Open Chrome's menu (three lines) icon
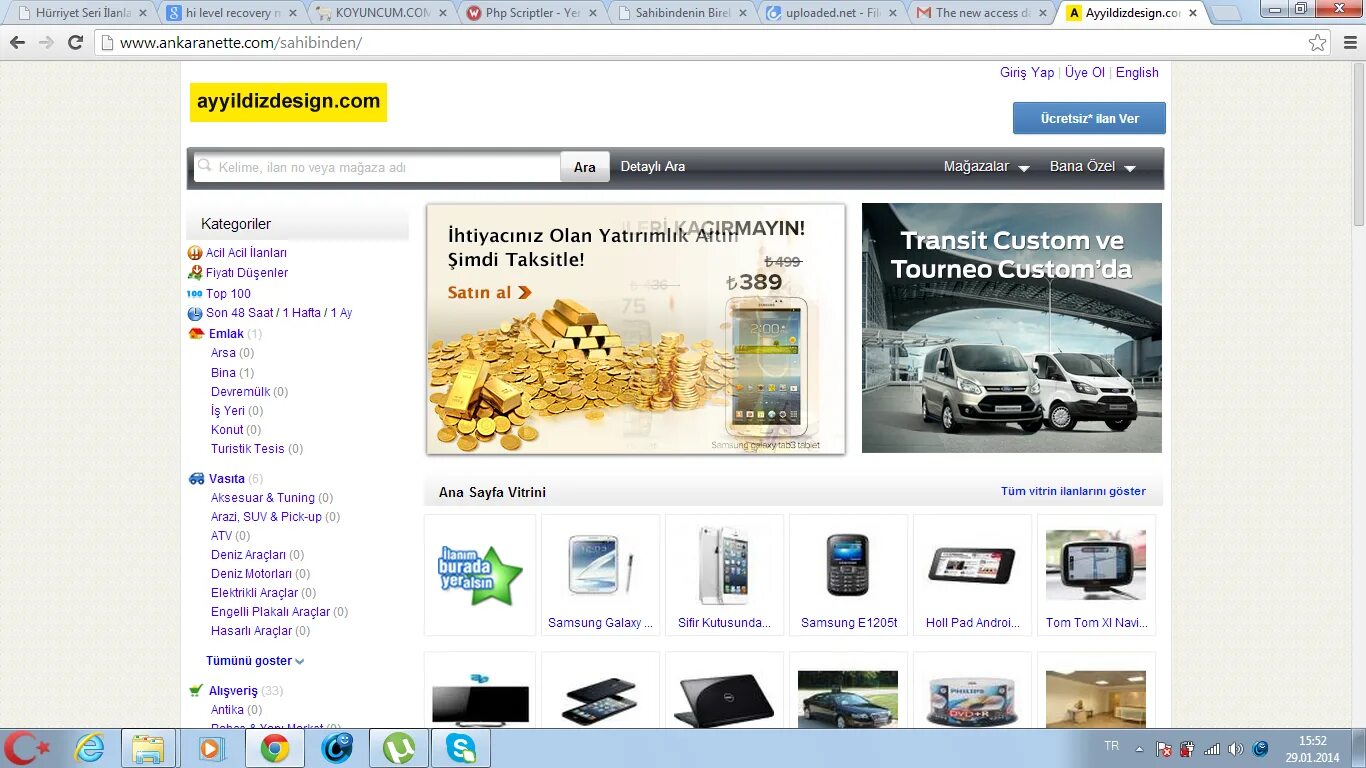The image size is (1366, 768). [1348, 43]
